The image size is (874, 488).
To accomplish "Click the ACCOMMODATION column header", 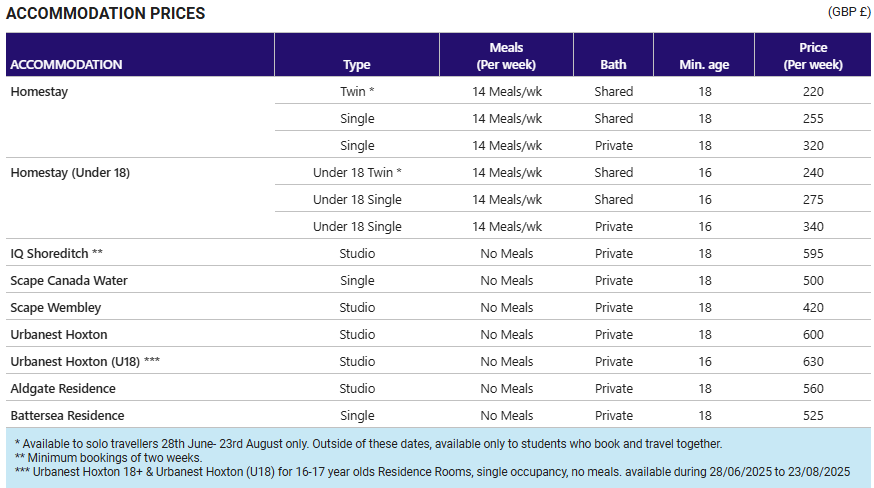I will tap(66, 65).
